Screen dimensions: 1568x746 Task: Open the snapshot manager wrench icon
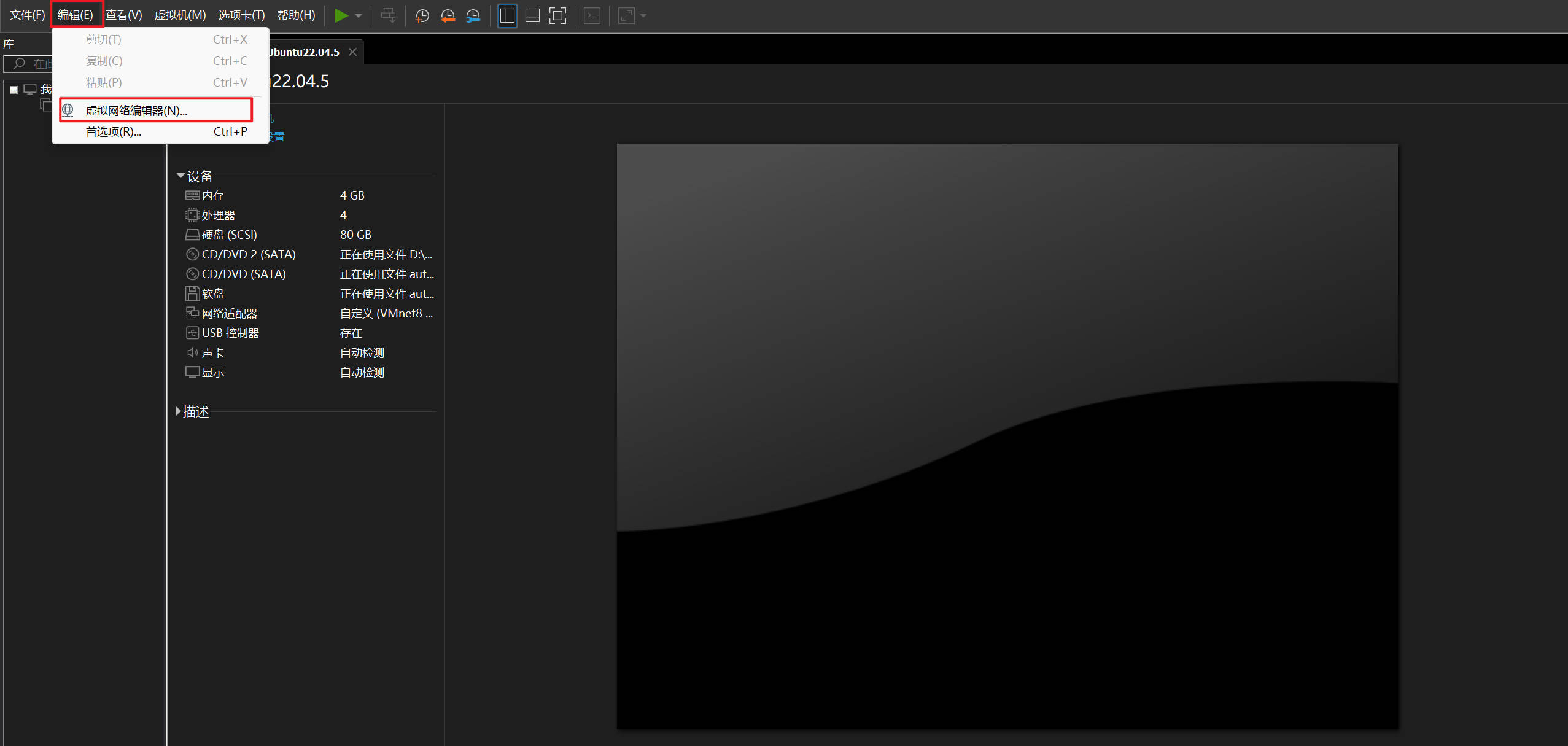click(473, 16)
